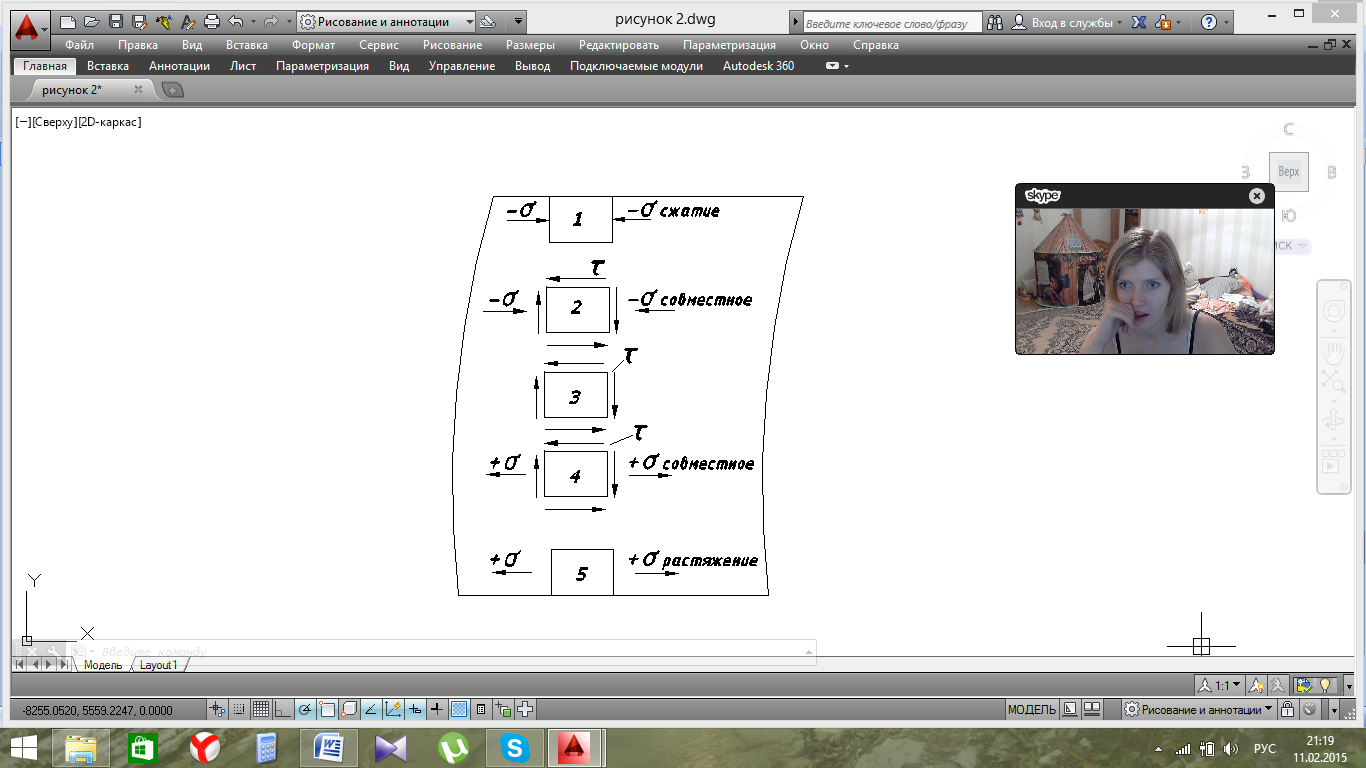Click the Windows Start button
1366x768 pixels.
[25, 747]
